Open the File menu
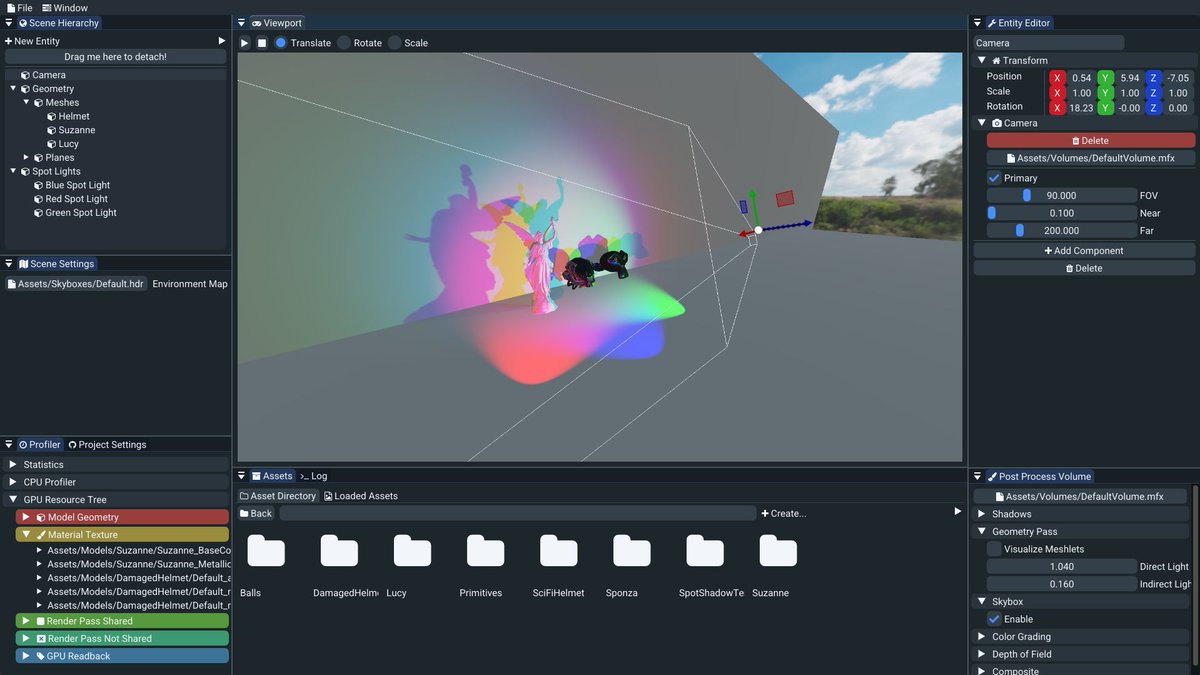The image size is (1200, 675). pos(19,8)
